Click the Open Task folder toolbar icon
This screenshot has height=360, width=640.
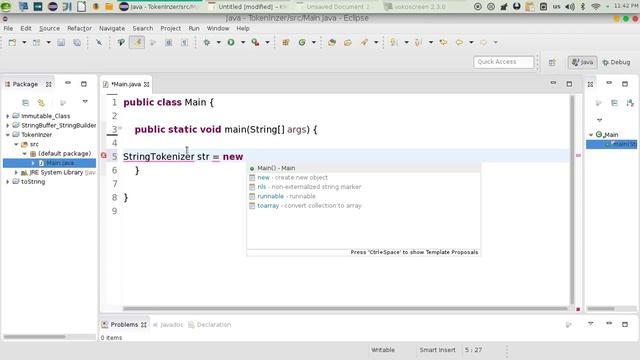point(348,42)
